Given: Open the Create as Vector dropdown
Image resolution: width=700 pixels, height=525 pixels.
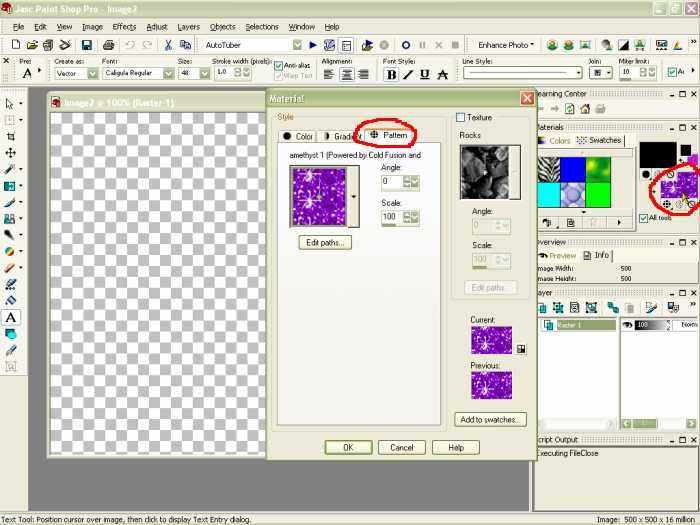Looking at the screenshot, I should (x=92, y=74).
